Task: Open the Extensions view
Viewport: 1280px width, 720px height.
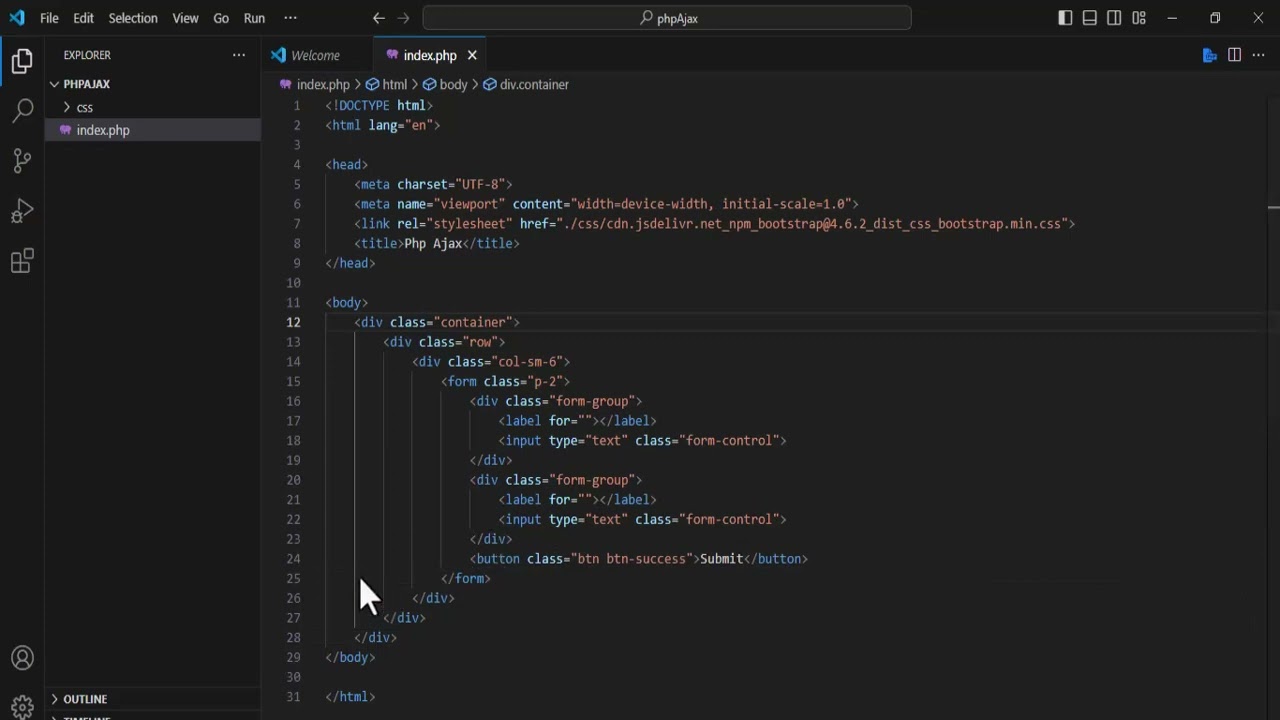Action: [x=22, y=261]
